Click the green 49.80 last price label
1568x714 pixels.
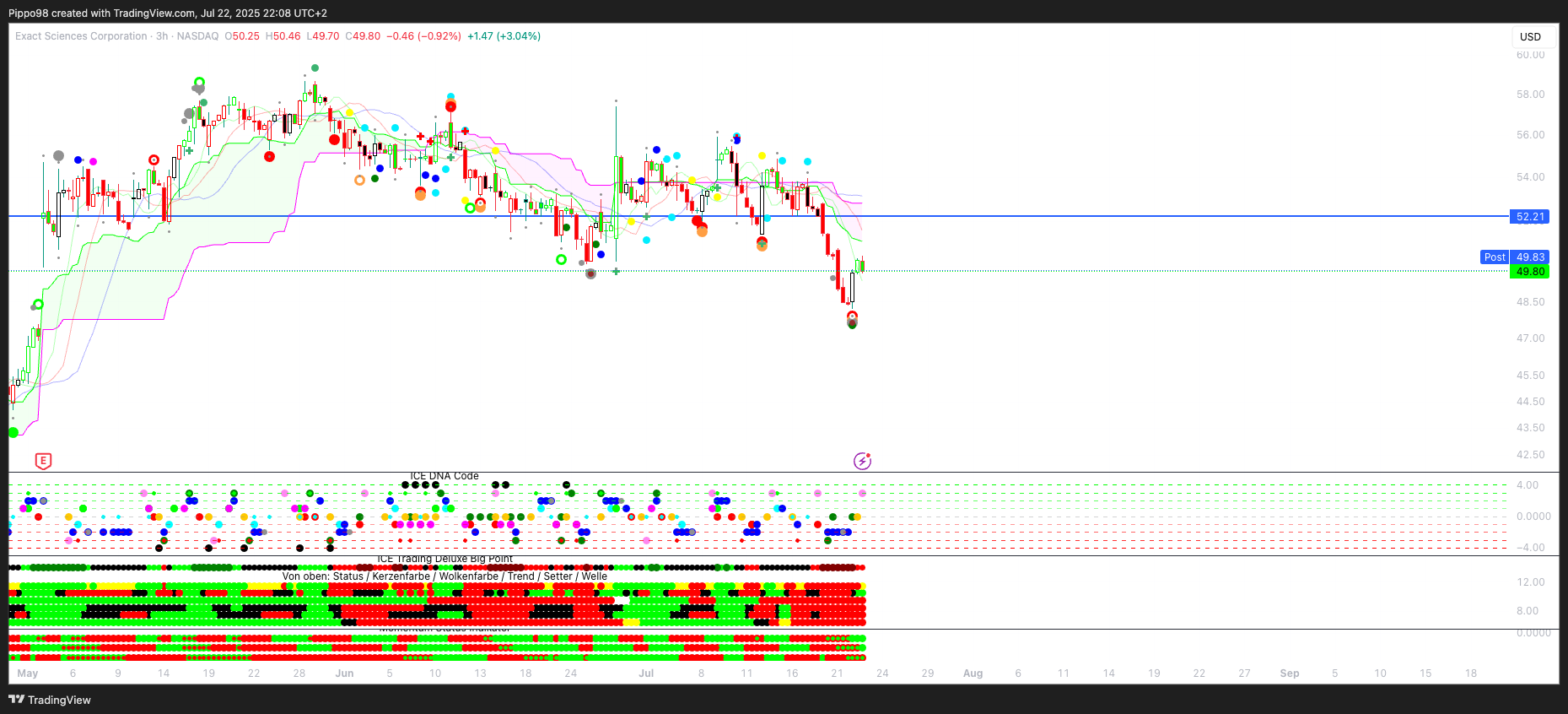[x=1529, y=272]
